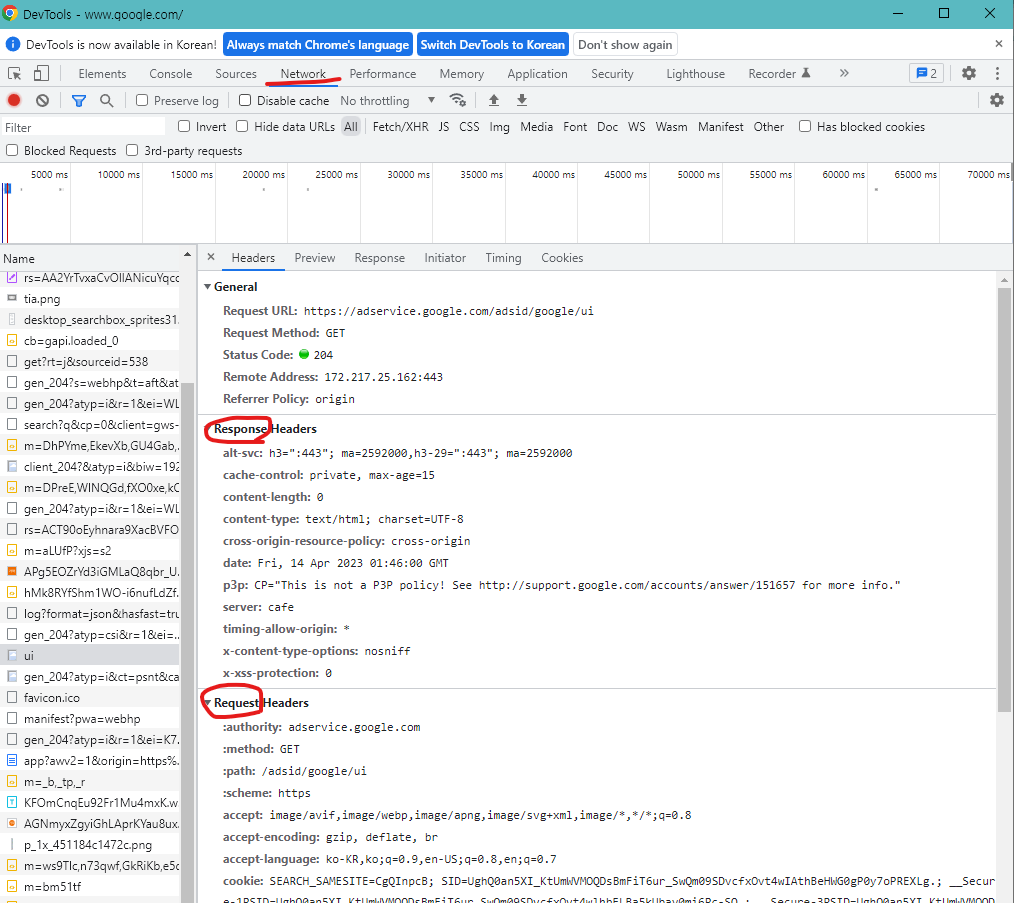The image size is (1014, 903).
Task: Click the Filter text input
Action: [x=84, y=127]
